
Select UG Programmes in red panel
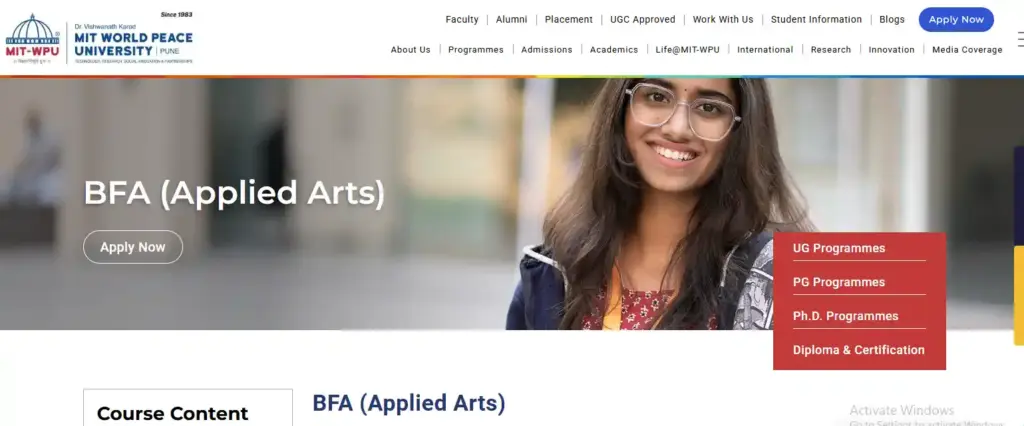pyautogui.click(x=839, y=248)
